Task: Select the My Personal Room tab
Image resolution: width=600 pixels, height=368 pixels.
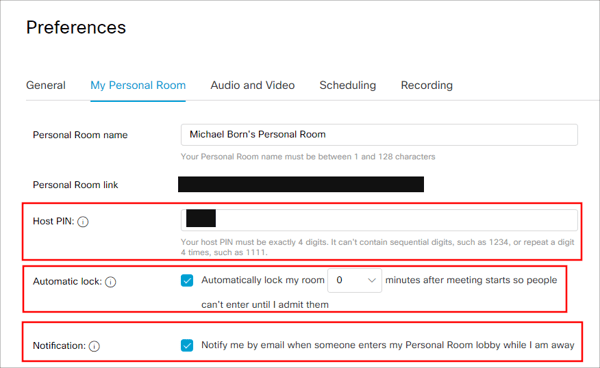Action: (x=138, y=85)
